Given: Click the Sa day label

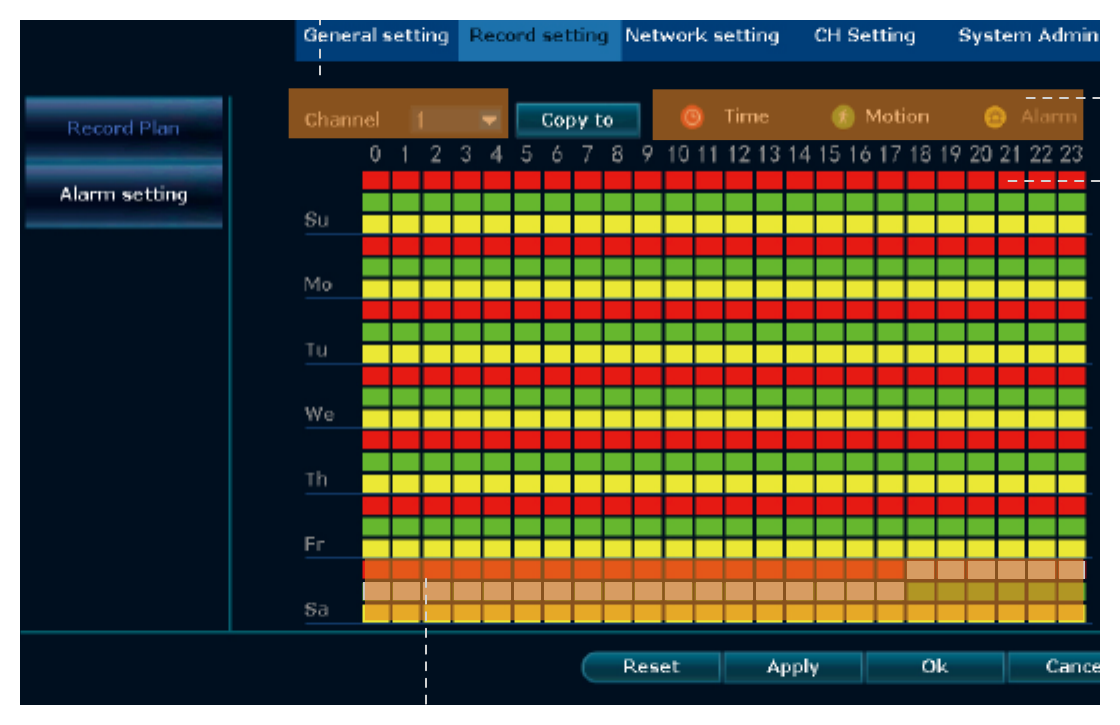Looking at the screenshot, I should tap(316, 609).
